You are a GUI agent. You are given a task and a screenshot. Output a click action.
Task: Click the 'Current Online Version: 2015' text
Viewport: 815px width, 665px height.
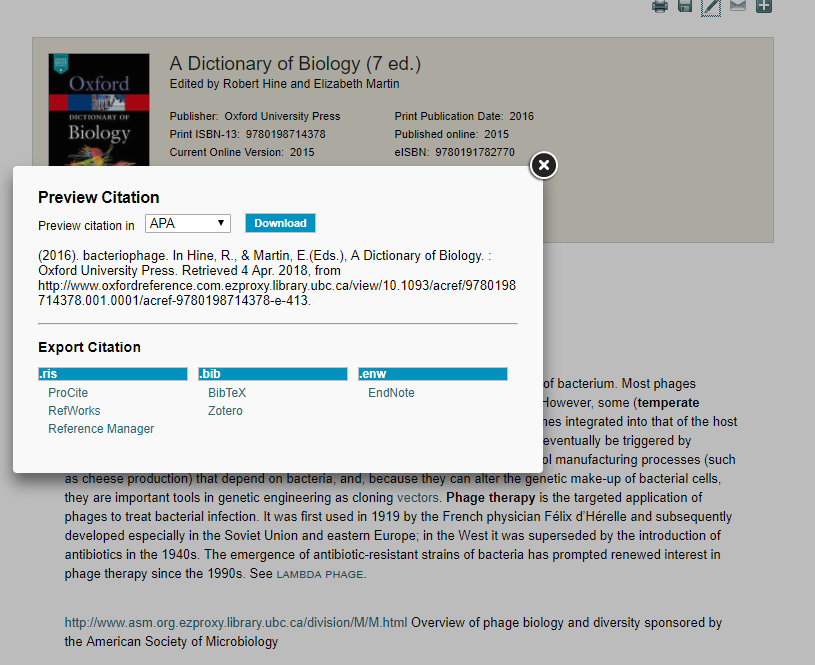[x=242, y=152]
